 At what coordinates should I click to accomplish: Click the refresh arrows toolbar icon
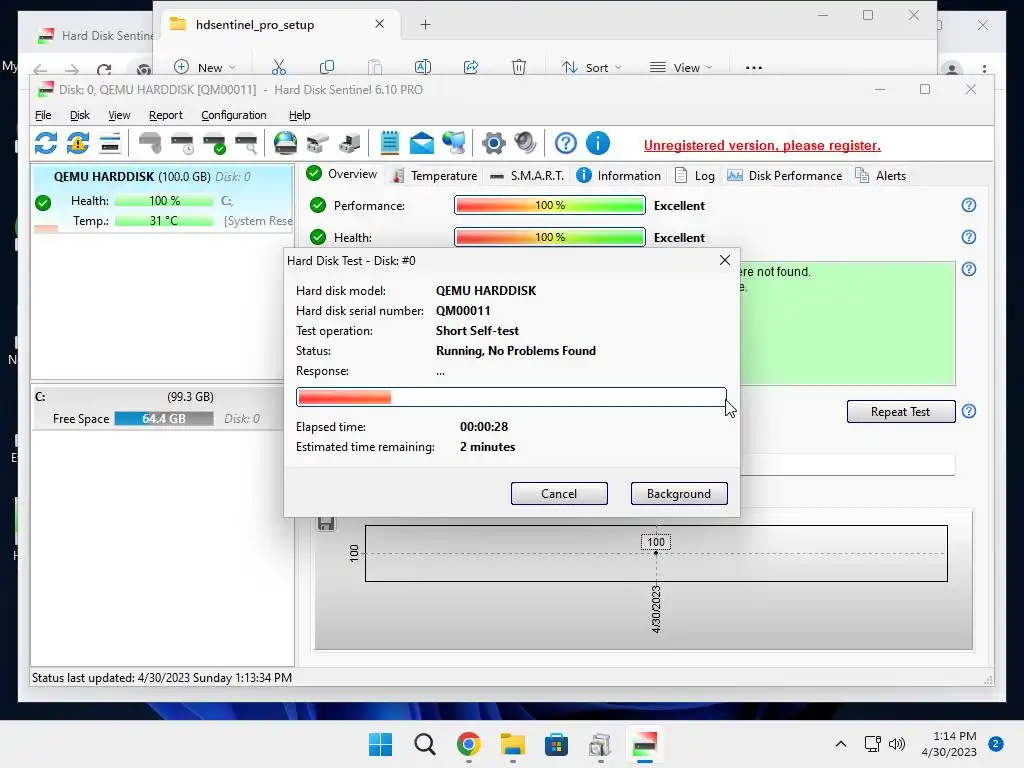click(46, 143)
